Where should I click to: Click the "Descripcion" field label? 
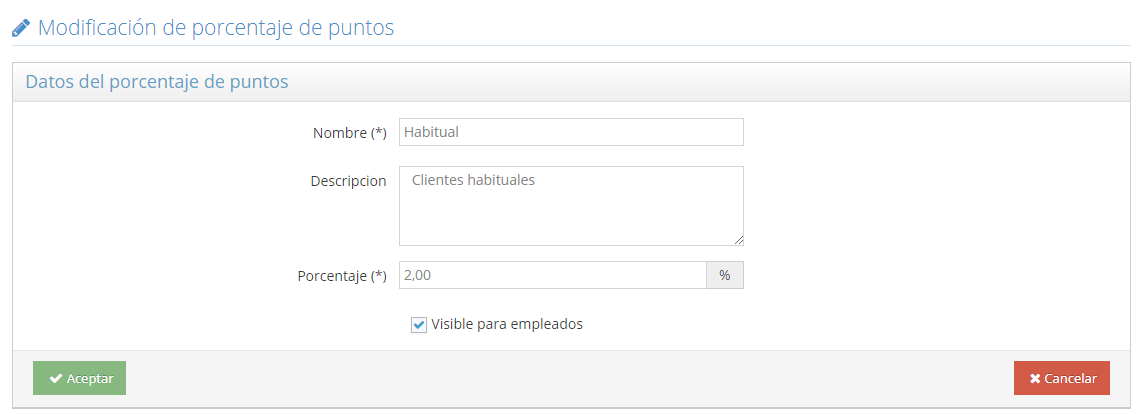349,181
